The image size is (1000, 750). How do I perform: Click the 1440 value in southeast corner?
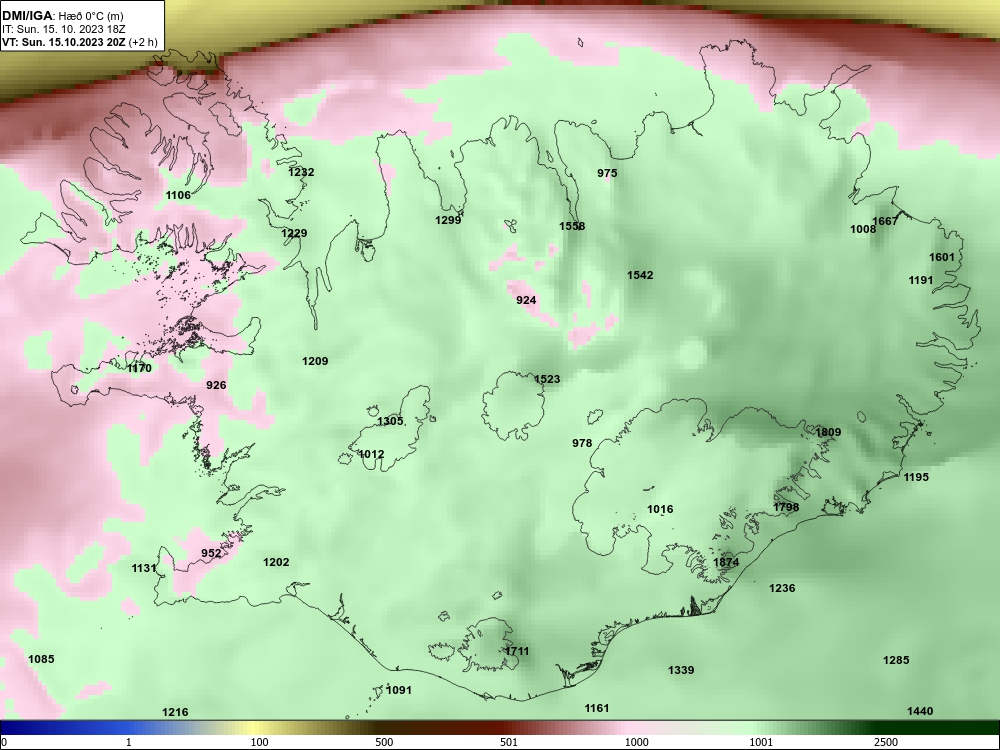tap(920, 712)
